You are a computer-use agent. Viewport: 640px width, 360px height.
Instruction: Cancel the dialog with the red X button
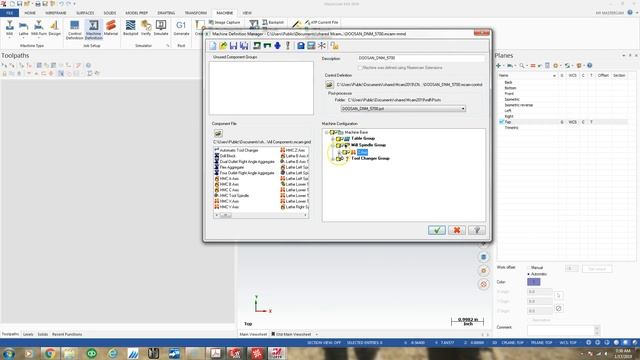pos(457,230)
